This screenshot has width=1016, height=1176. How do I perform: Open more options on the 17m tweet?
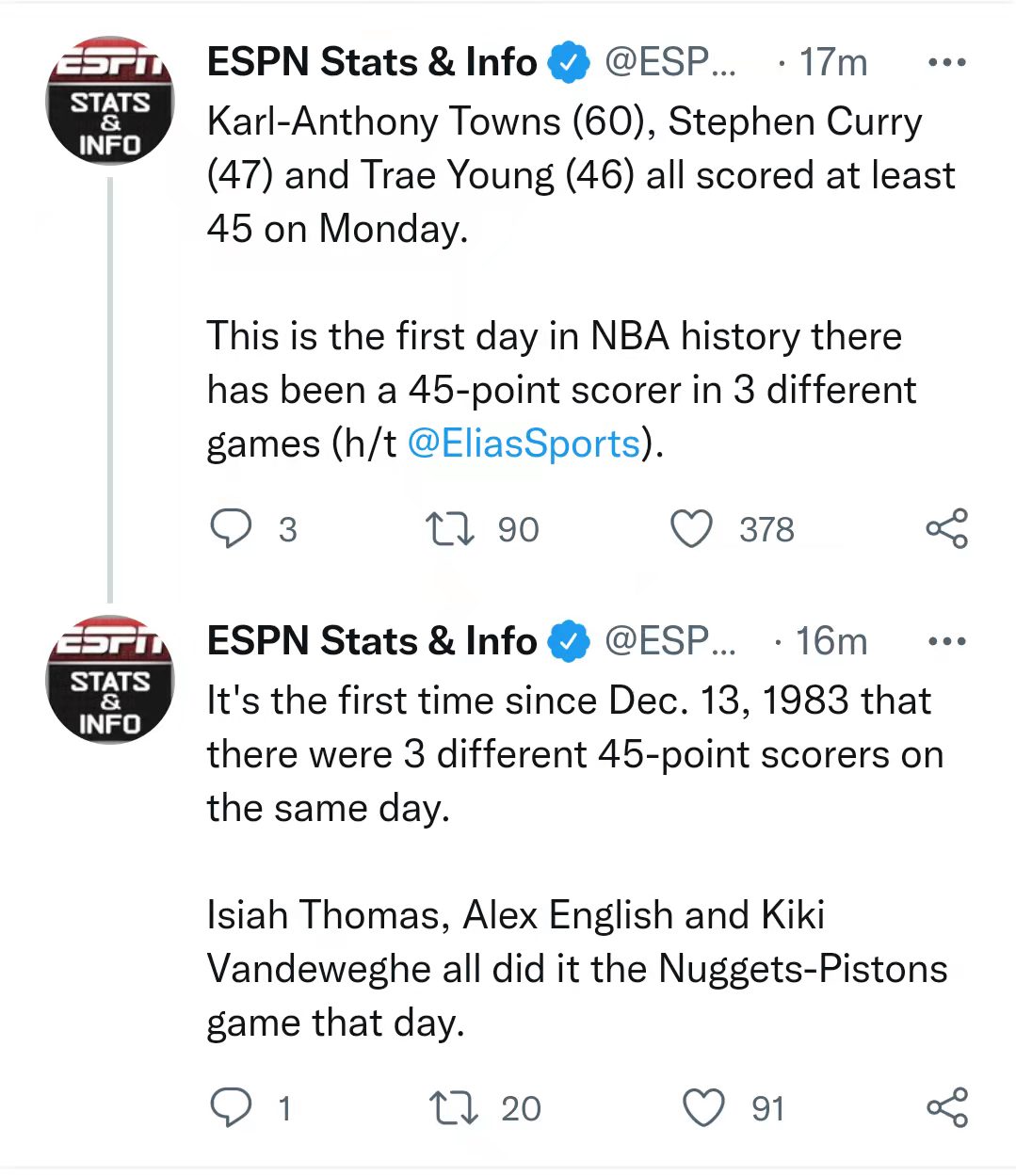pos(946,63)
